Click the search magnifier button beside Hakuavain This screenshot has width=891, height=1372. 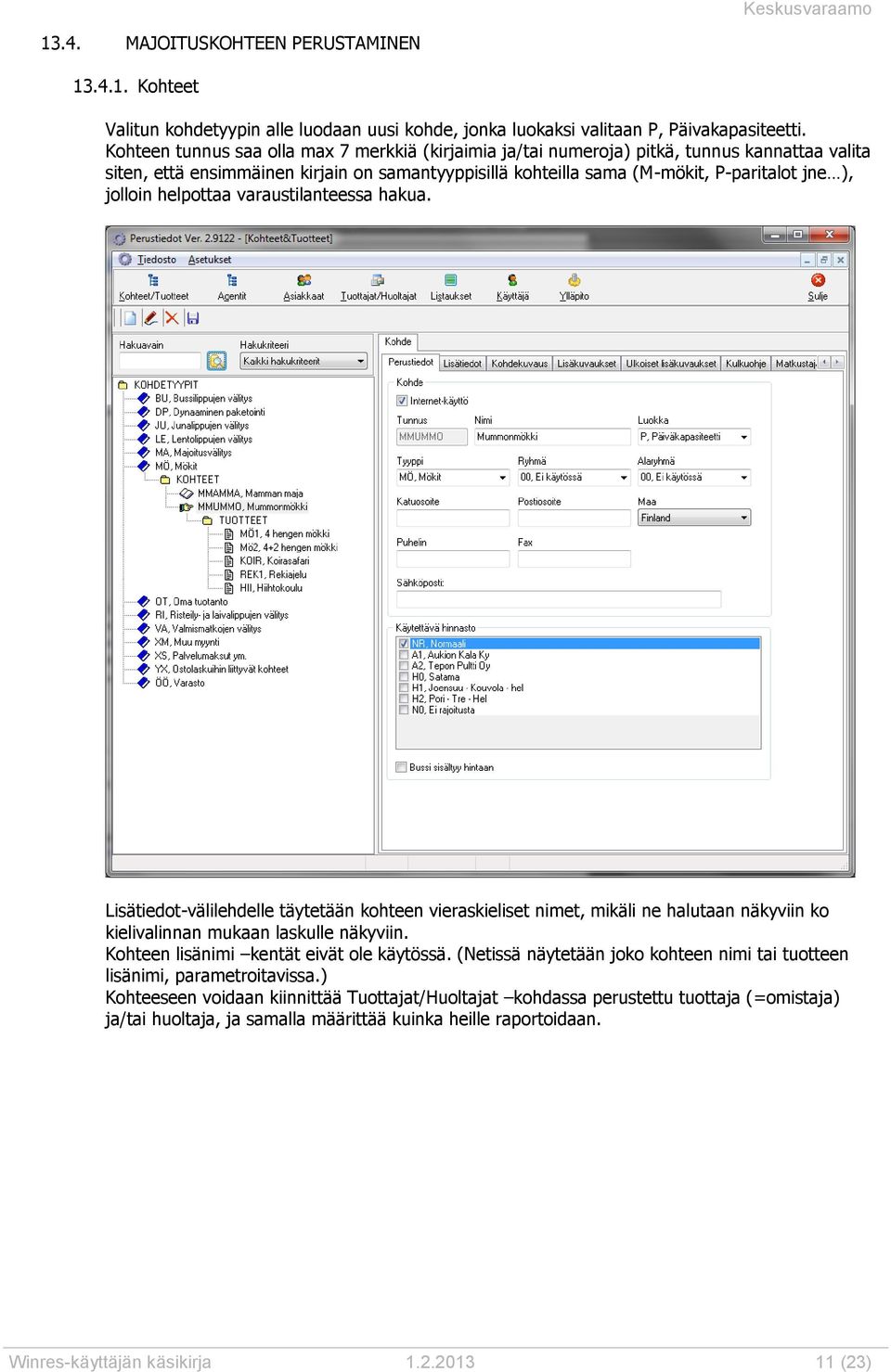click(217, 361)
